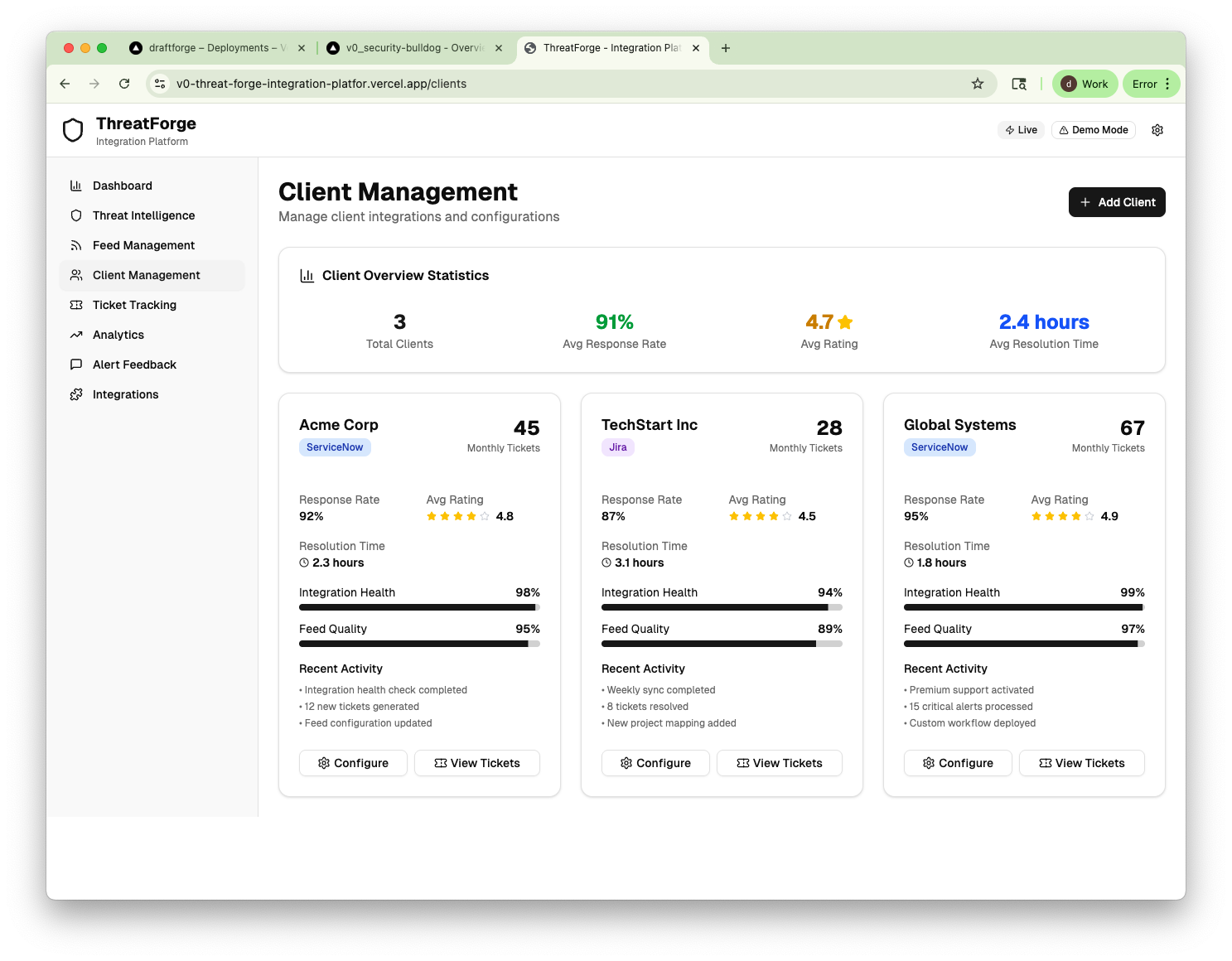This screenshot has width=1232, height=961.
Task: Click the address bar URL field
Action: pyautogui.click(x=572, y=84)
